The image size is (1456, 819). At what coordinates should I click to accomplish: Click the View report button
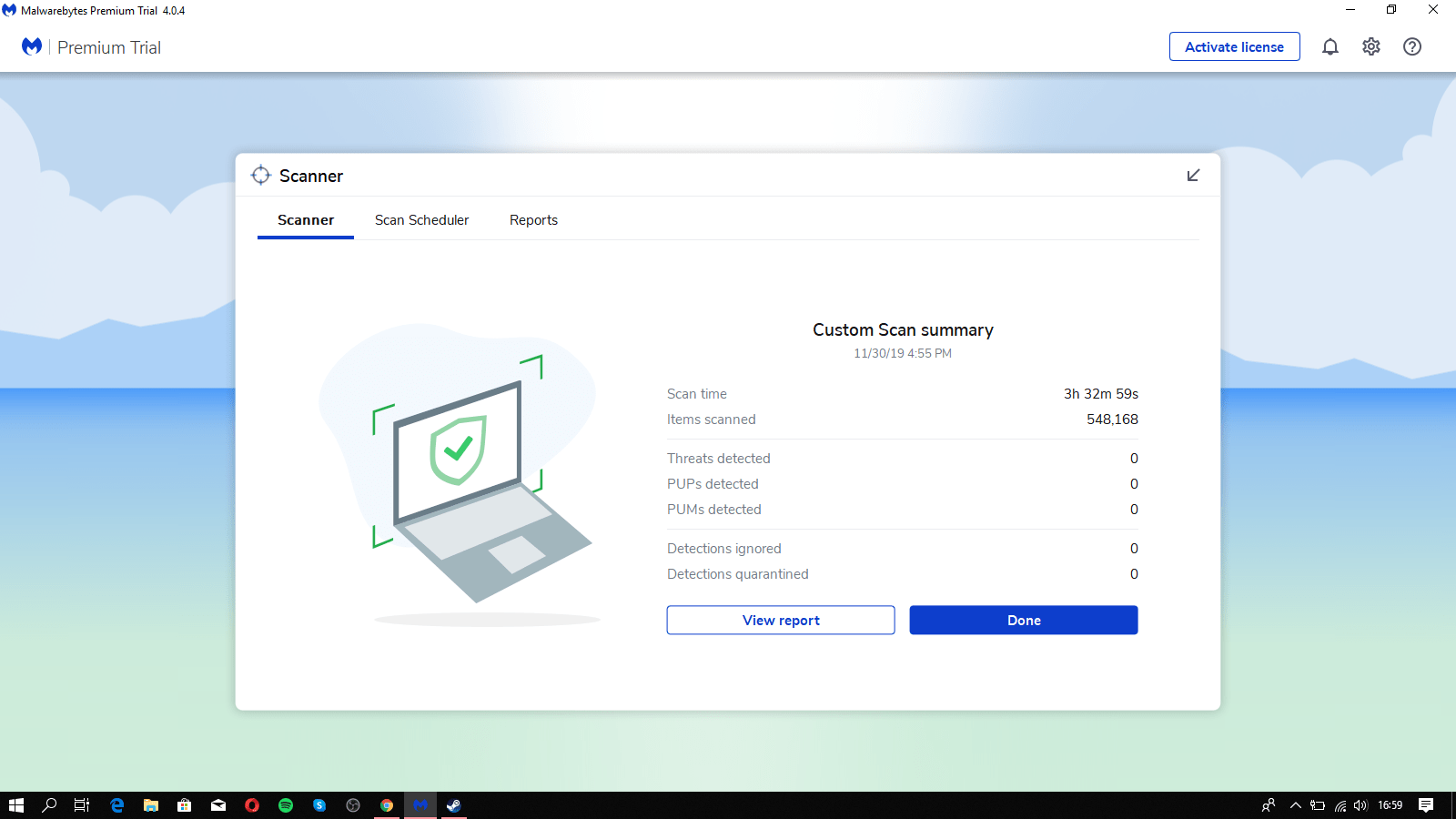781,620
